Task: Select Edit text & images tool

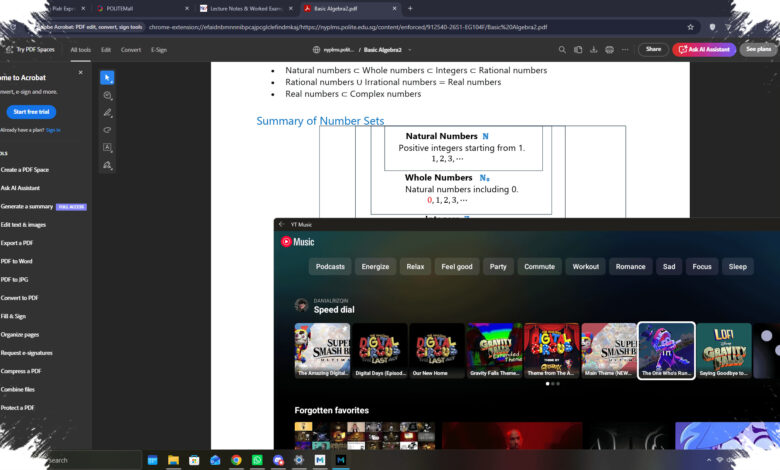Action: pos(23,225)
